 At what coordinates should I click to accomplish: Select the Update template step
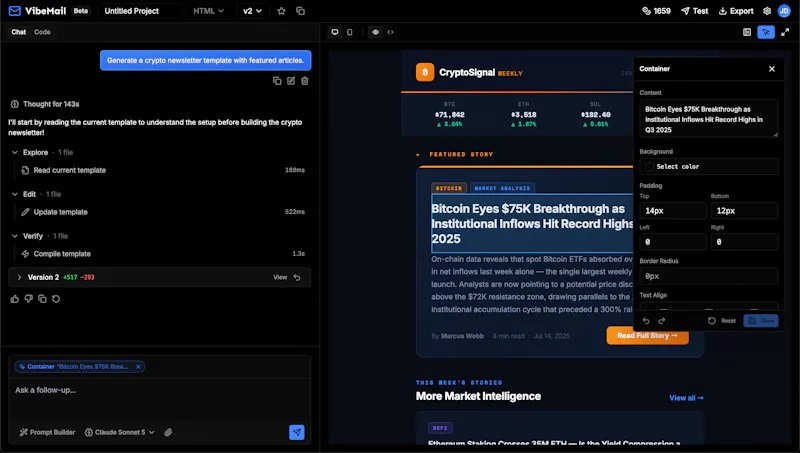[163, 212]
